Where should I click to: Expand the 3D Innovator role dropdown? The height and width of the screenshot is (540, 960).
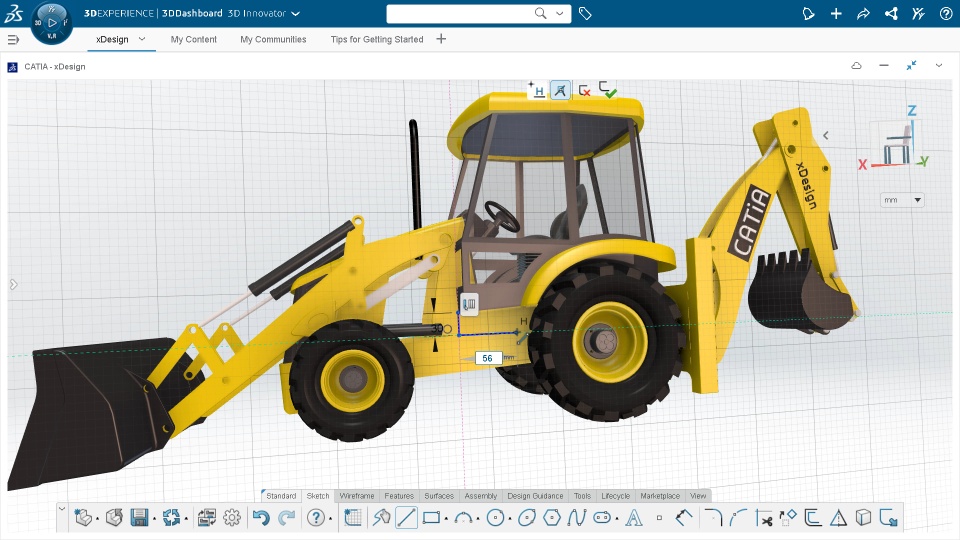(295, 14)
